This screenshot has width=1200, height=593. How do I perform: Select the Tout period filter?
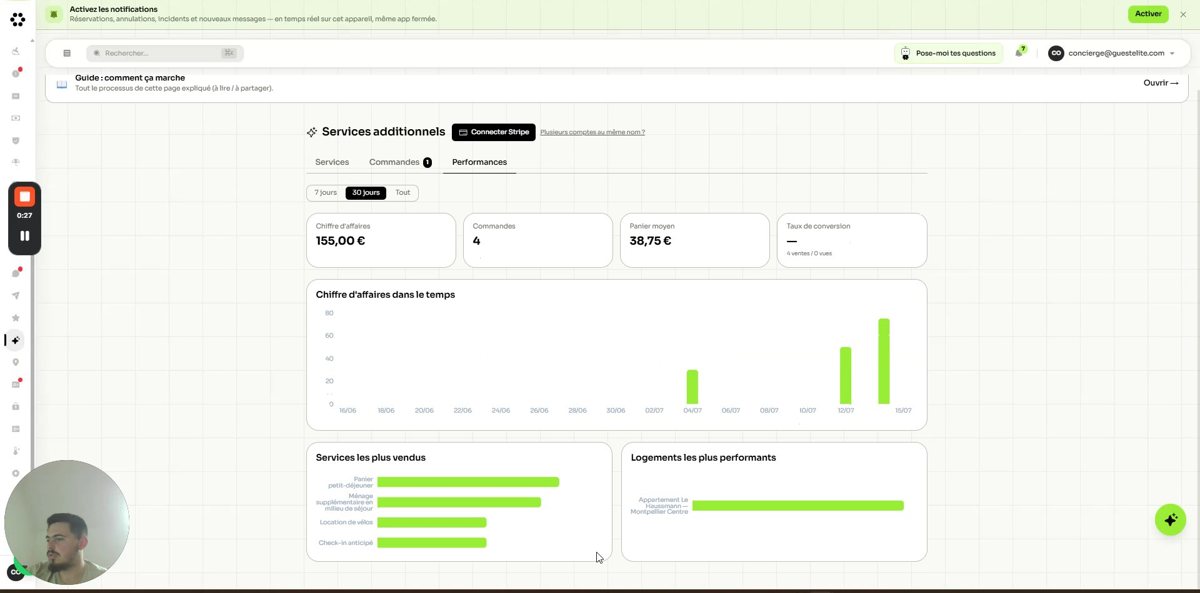(402, 193)
